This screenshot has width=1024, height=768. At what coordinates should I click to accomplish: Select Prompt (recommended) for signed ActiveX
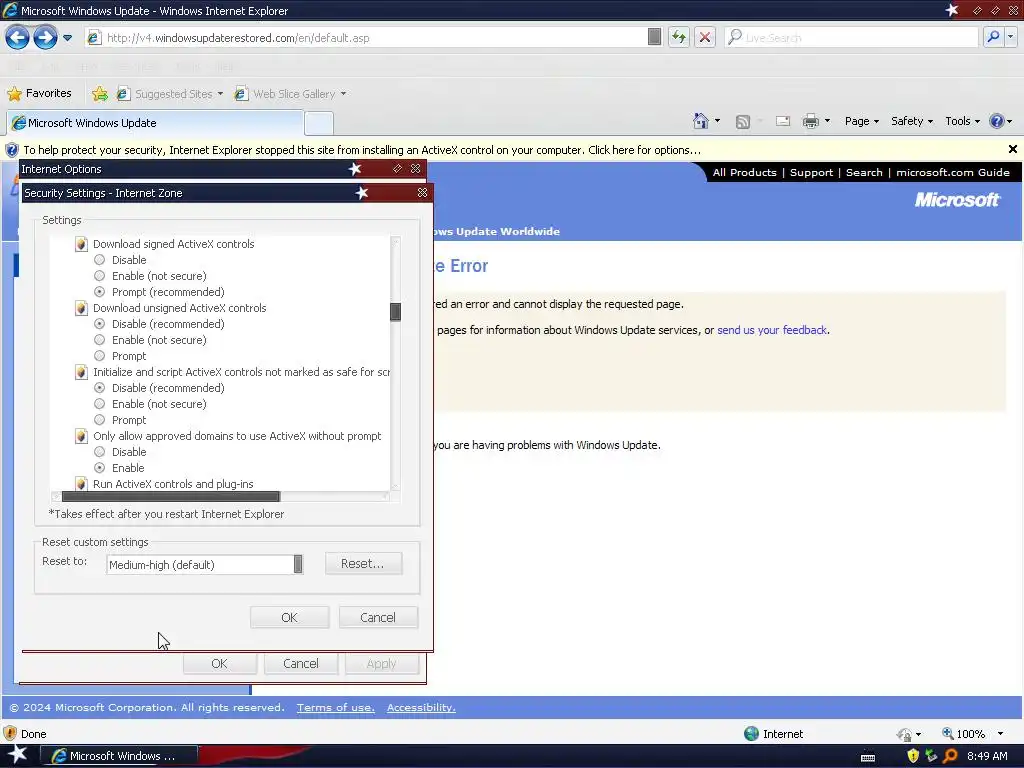[99, 292]
